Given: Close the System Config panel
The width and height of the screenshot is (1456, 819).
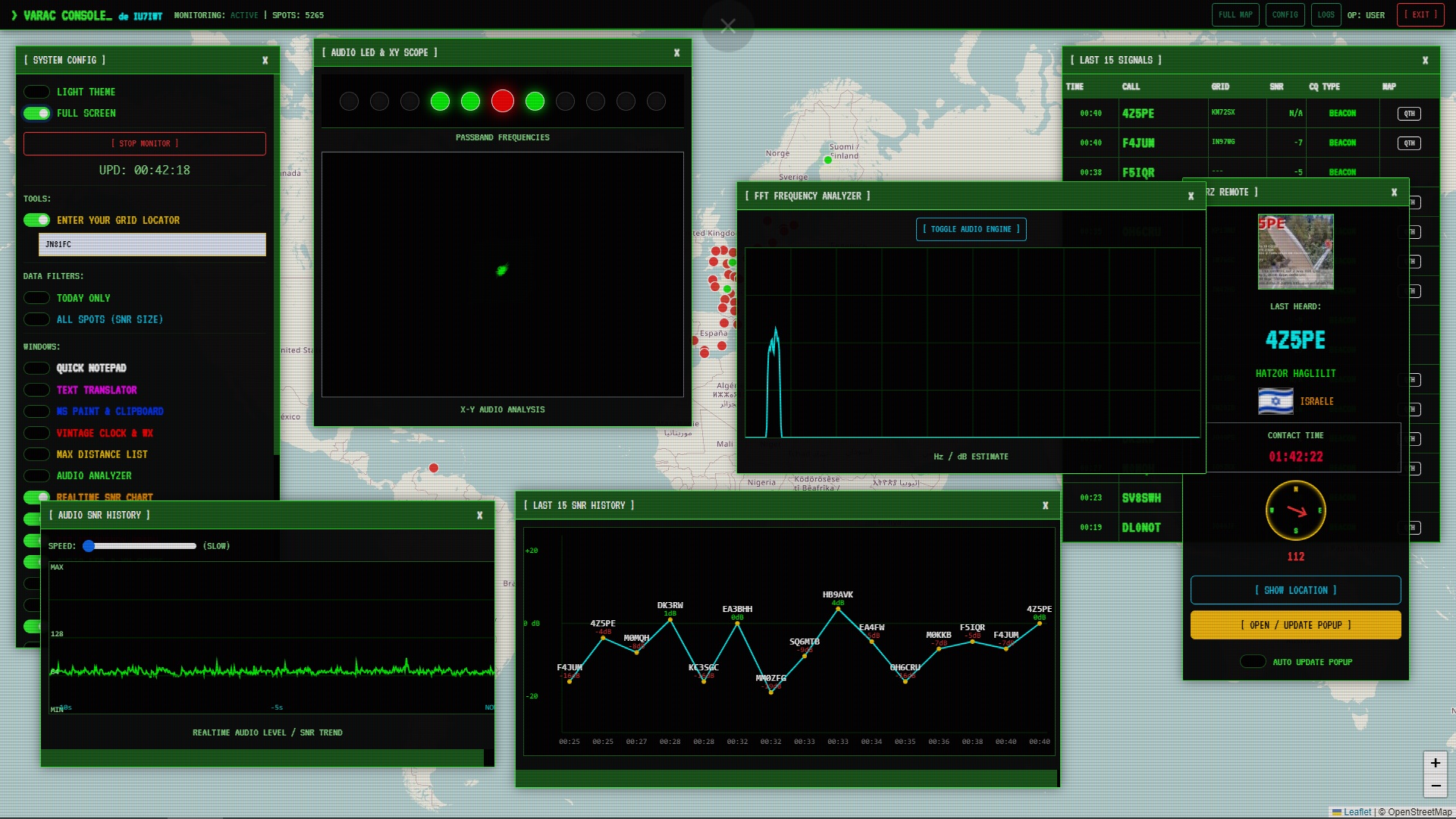Looking at the screenshot, I should [x=265, y=61].
